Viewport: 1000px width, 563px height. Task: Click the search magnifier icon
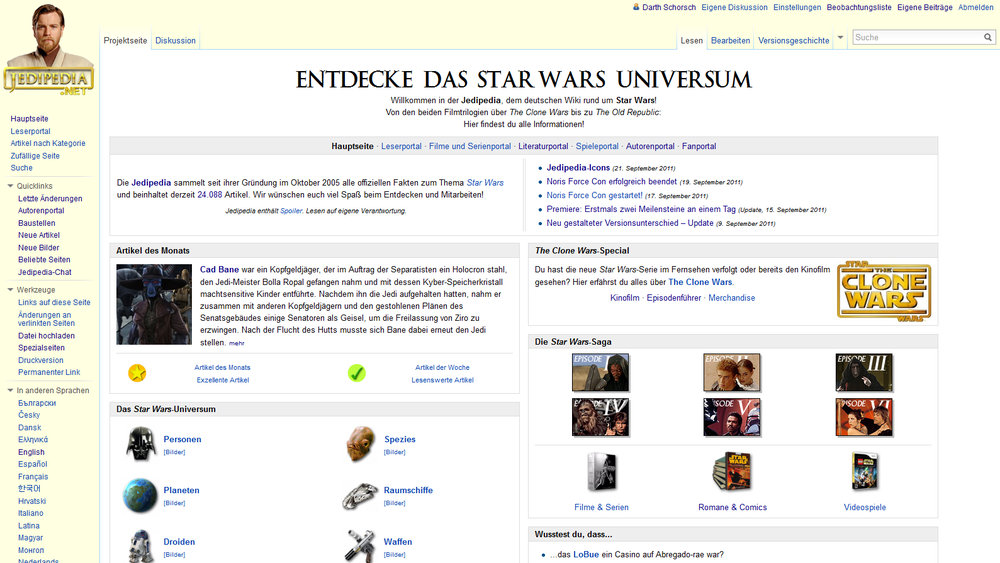(x=987, y=38)
